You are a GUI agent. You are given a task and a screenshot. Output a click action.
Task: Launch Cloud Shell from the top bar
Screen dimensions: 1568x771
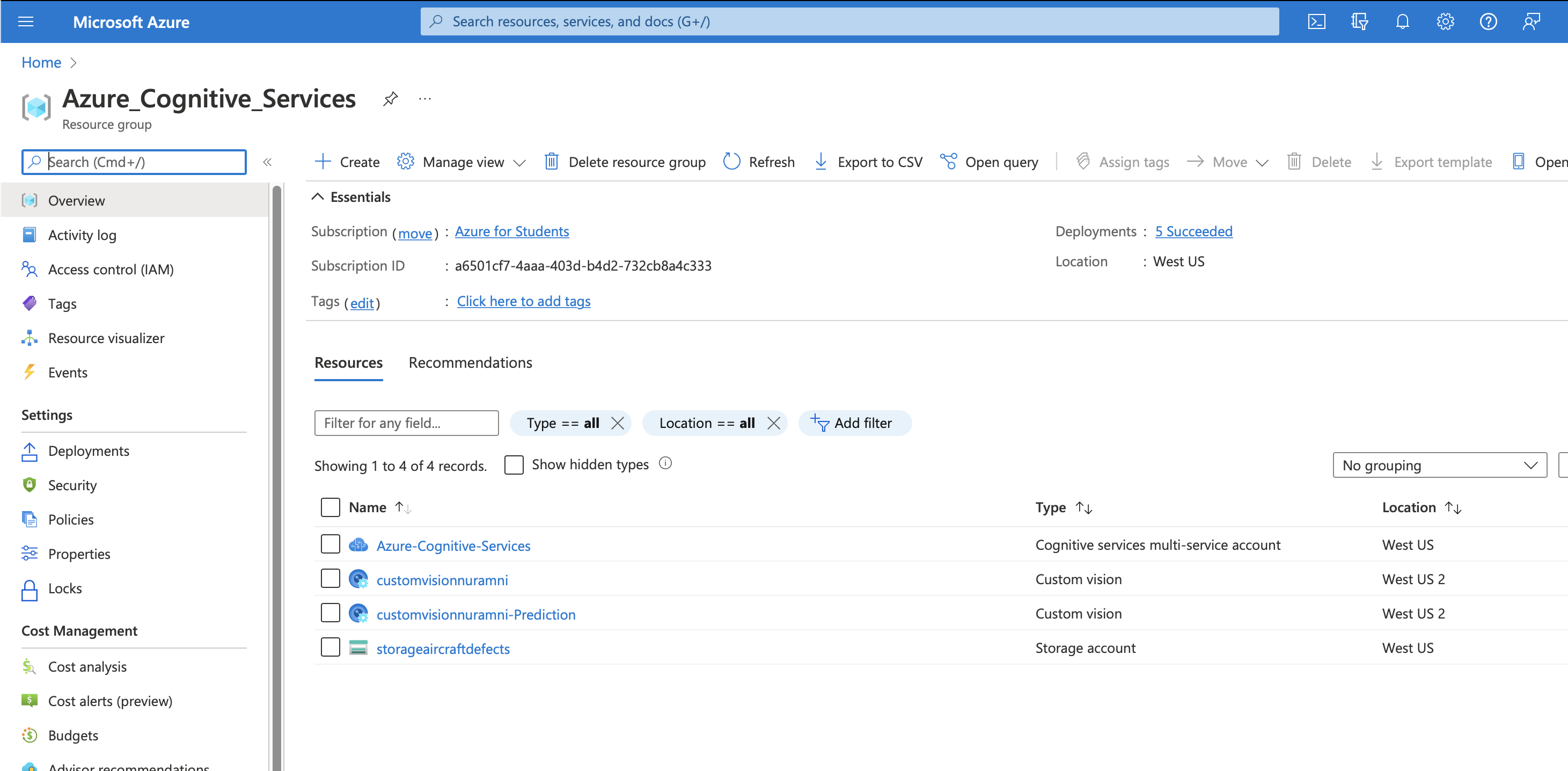[x=1317, y=22]
